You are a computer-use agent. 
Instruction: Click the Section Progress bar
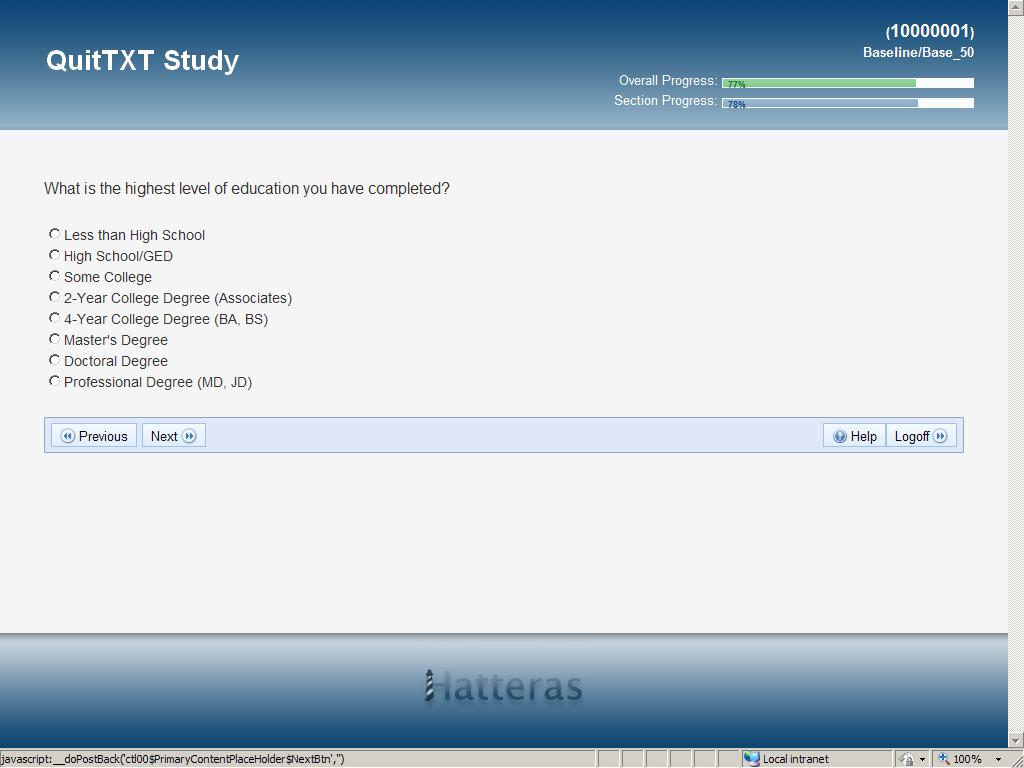click(x=848, y=103)
